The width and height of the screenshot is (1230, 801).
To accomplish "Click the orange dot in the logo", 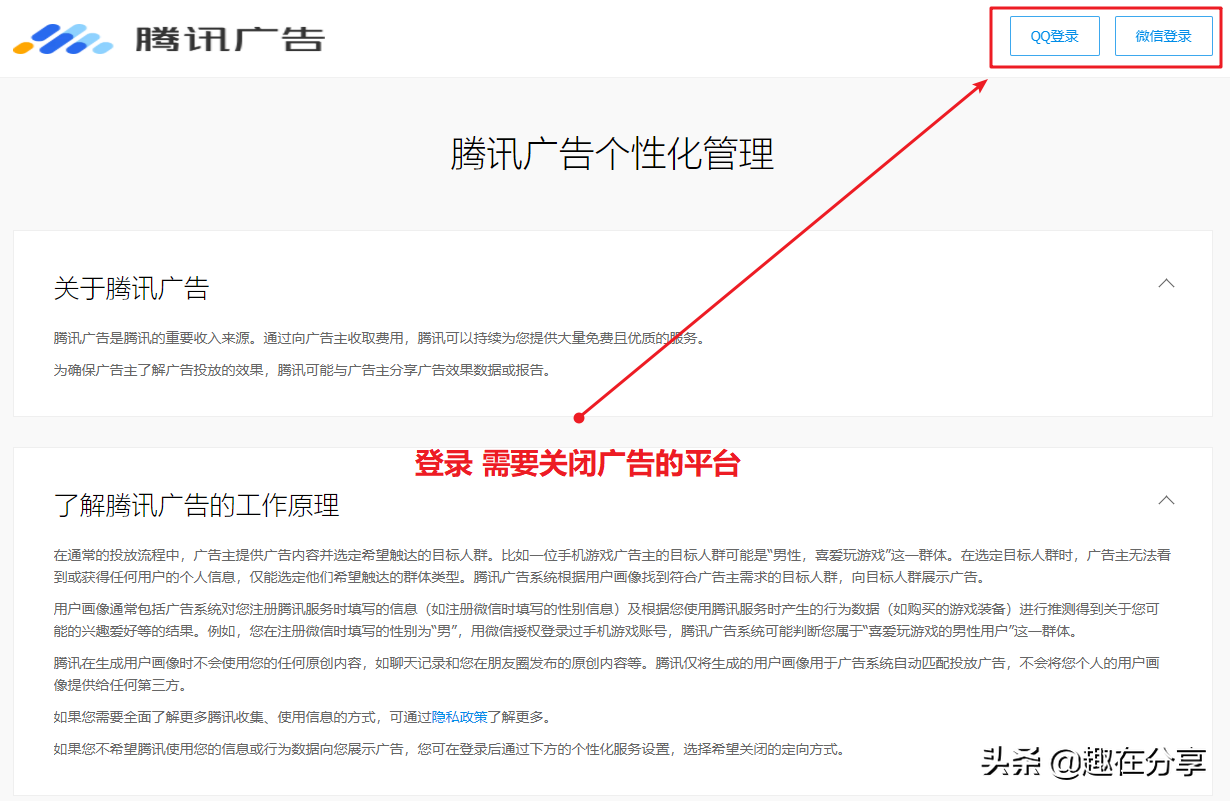I will tap(25, 47).
